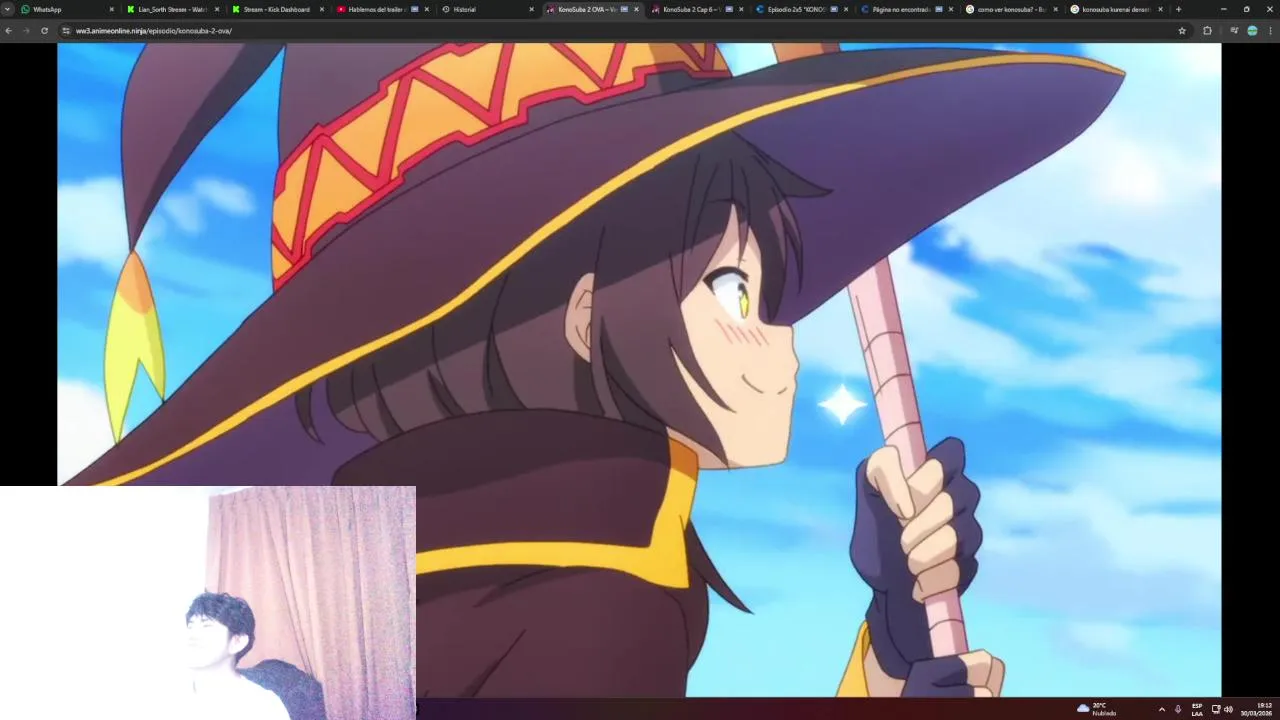Open the clock and date flyout
The height and width of the screenshot is (720, 1280).
[x=1257, y=709]
